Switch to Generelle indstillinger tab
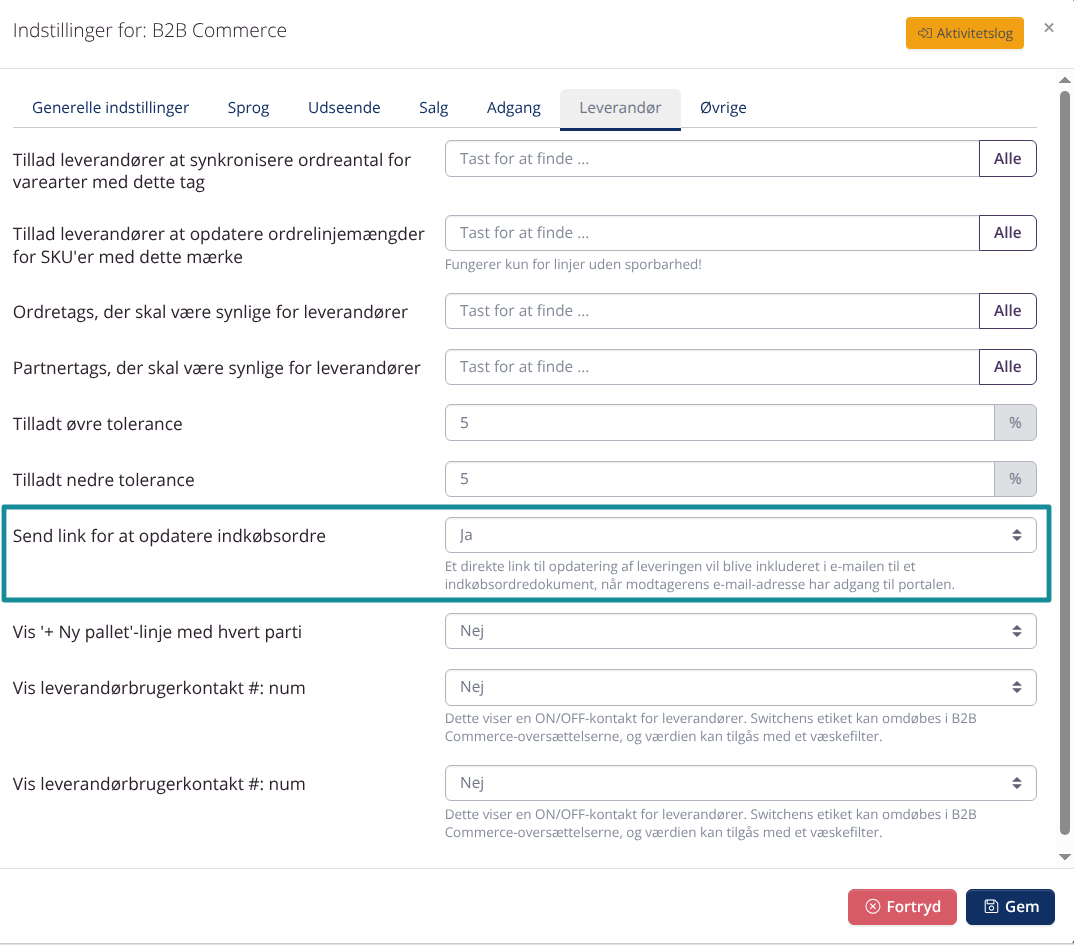The height and width of the screenshot is (945, 1074). tap(110, 108)
